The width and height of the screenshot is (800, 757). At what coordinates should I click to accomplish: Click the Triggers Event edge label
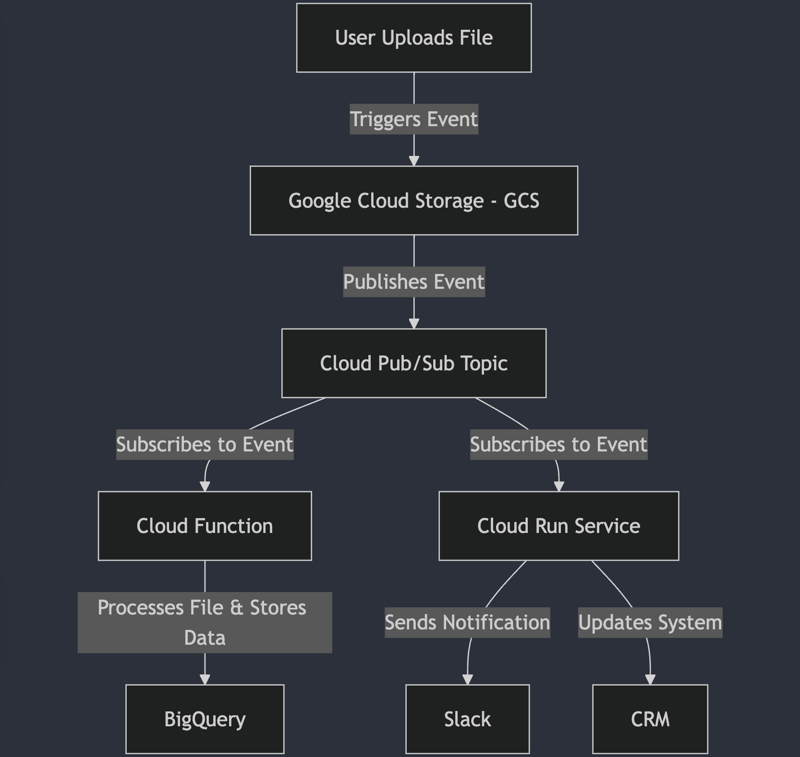click(x=414, y=119)
